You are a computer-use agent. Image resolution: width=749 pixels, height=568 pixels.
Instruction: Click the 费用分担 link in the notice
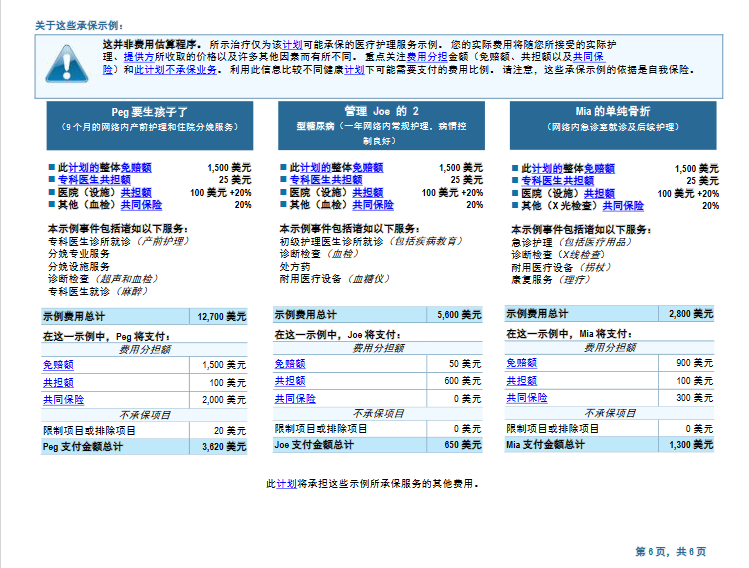click(x=425, y=58)
